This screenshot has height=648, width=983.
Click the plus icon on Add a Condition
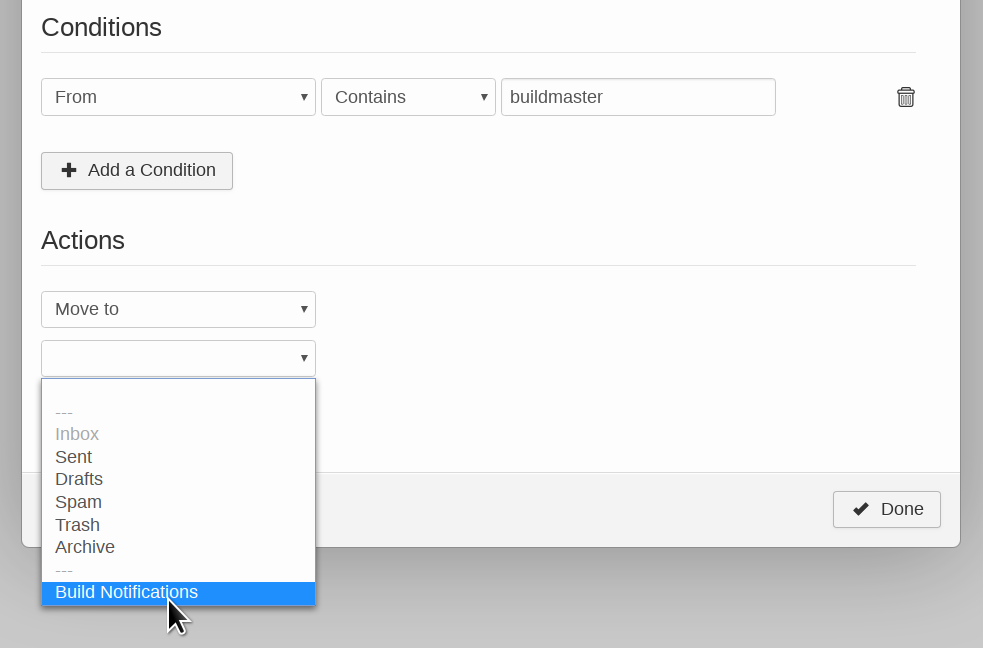[x=69, y=170]
